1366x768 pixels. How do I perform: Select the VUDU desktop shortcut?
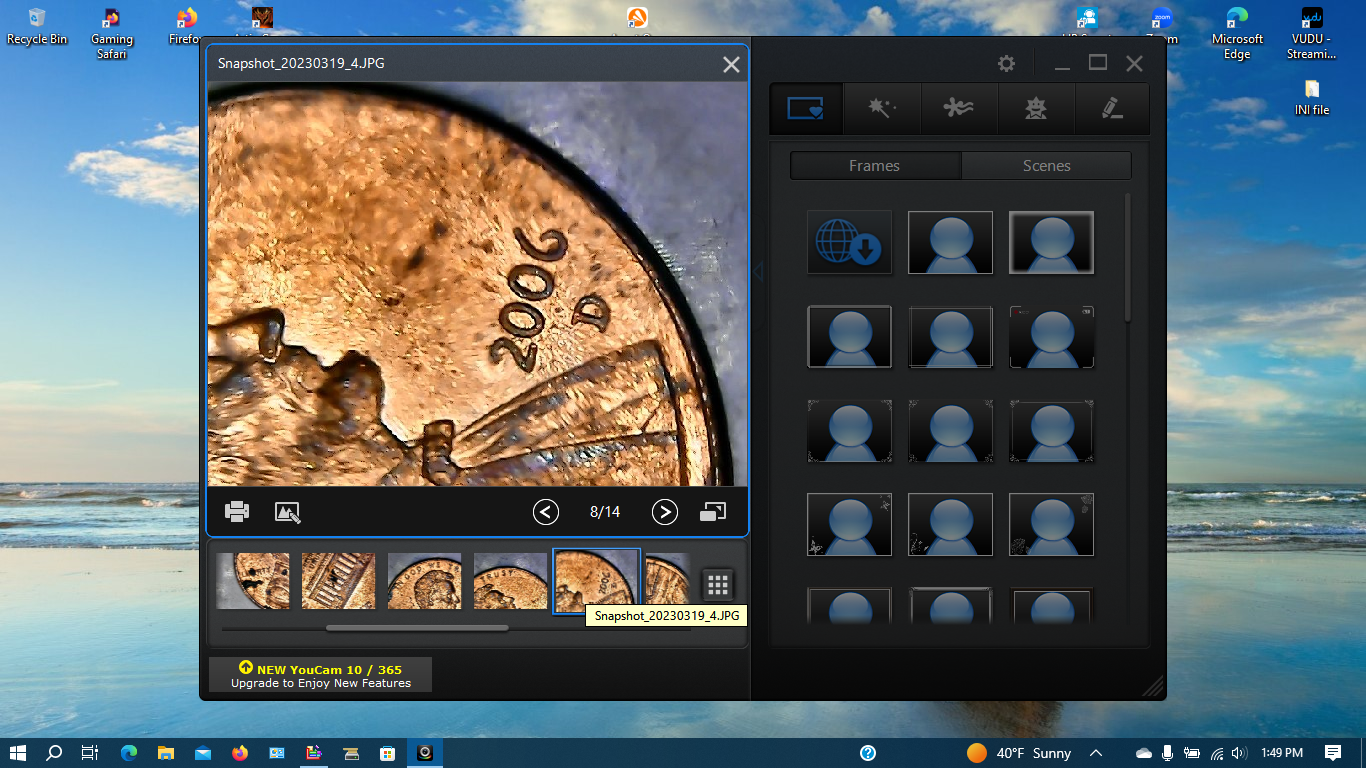click(x=1312, y=33)
